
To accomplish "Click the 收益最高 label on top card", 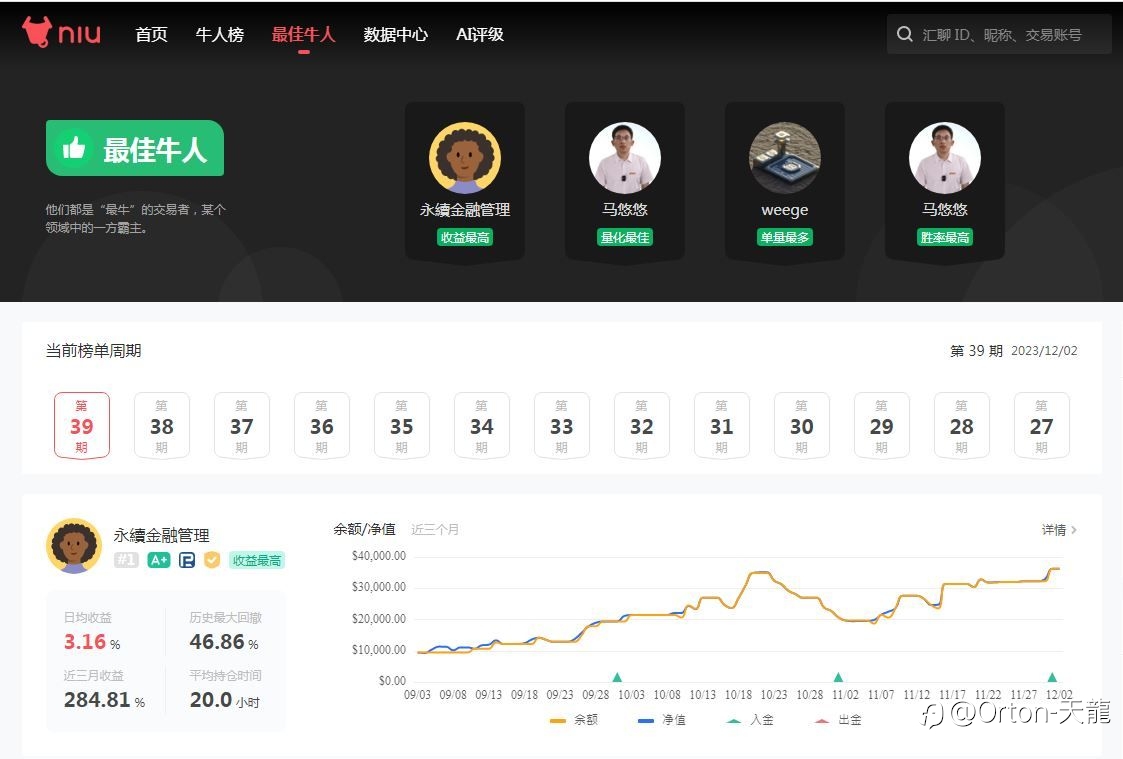I will pyautogui.click(x=465, y=237).
